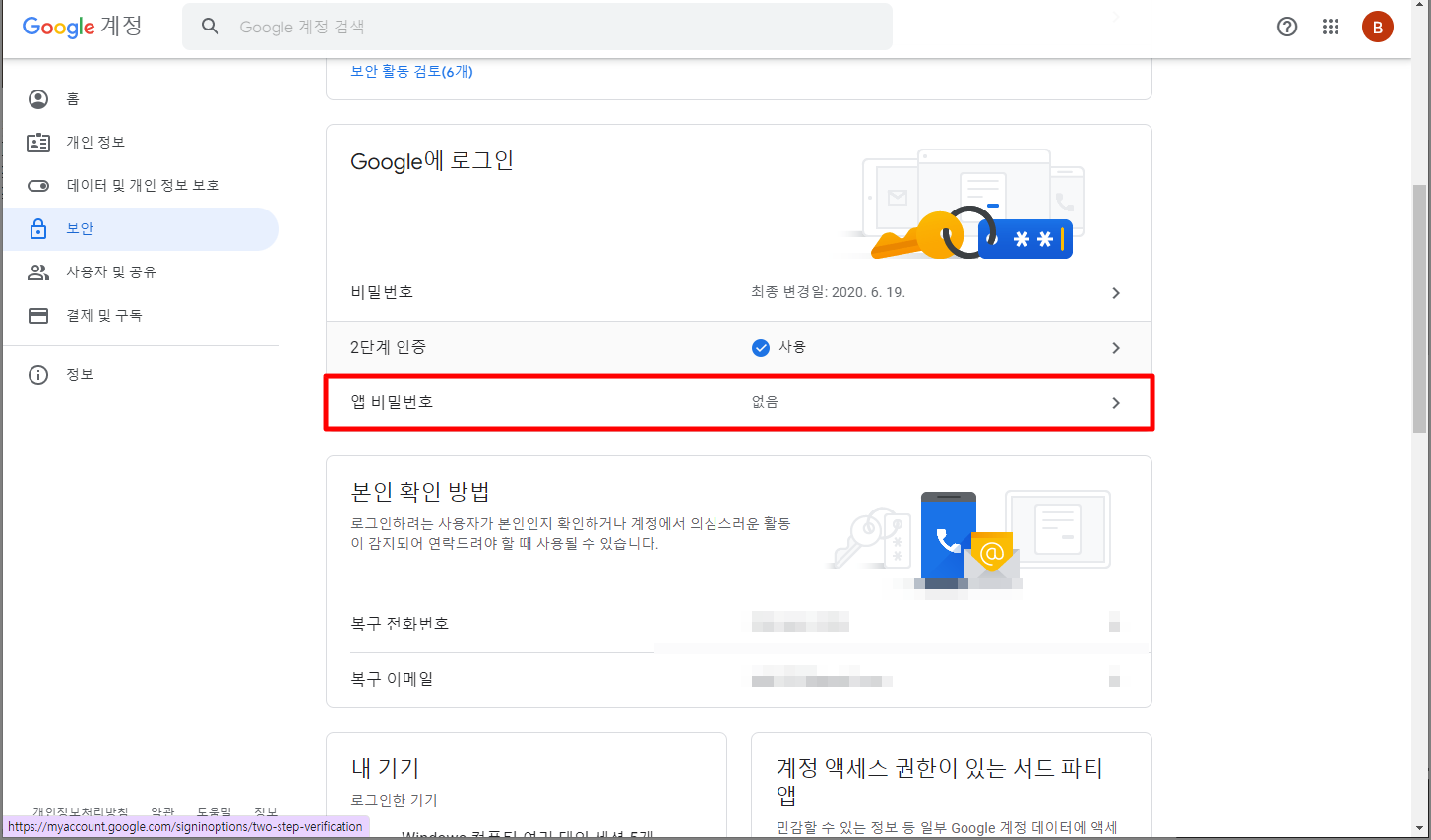
Task: Open the help question mark icon
Action: [1287, 27]
